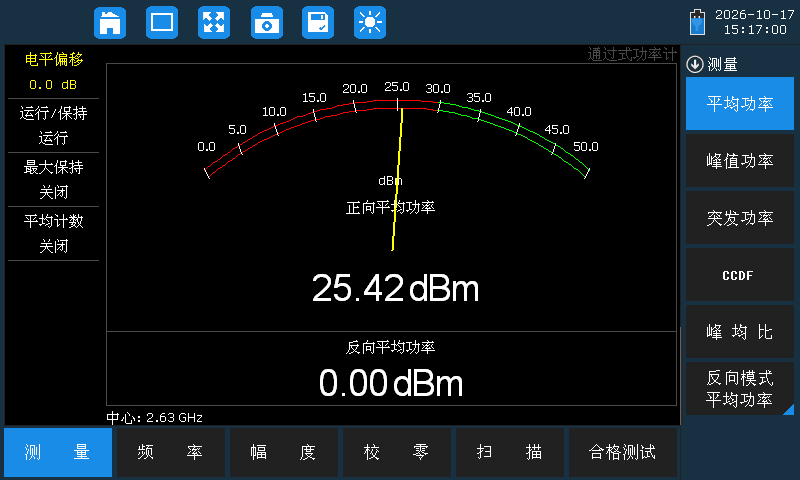The width and height of the screenshot is (800, 480).
Task: Click the single window display icon
Action: click(x=162, y=22)
